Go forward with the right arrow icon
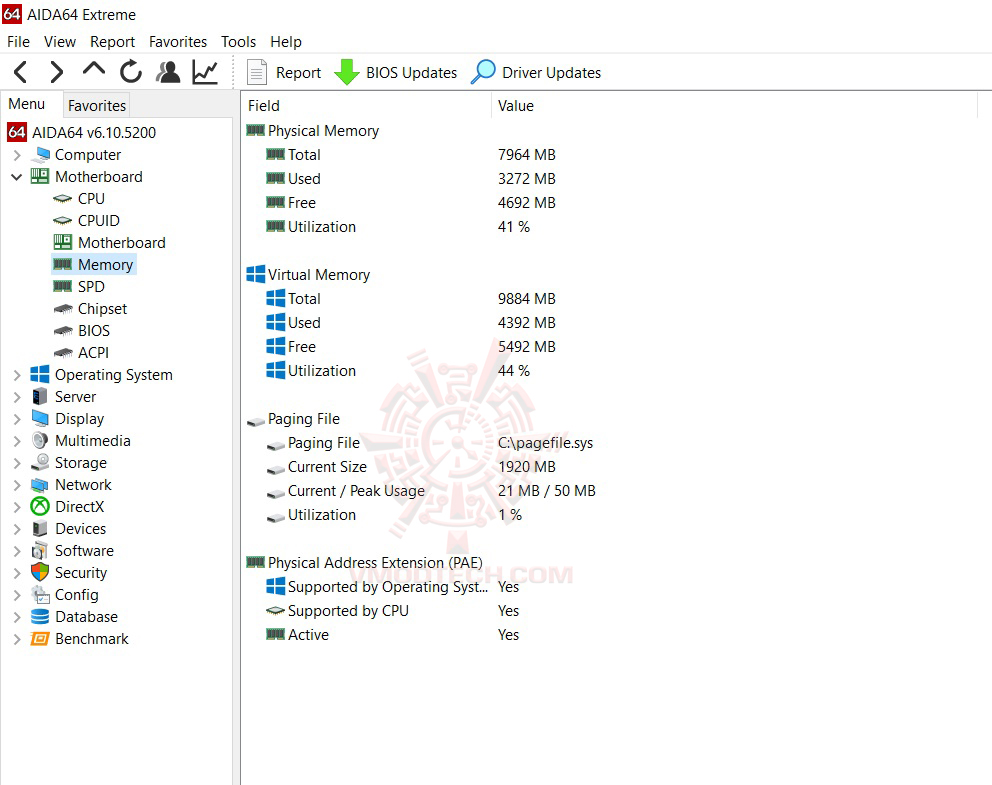The width and height of the screenshot is (992, 785). coord(56,72)
